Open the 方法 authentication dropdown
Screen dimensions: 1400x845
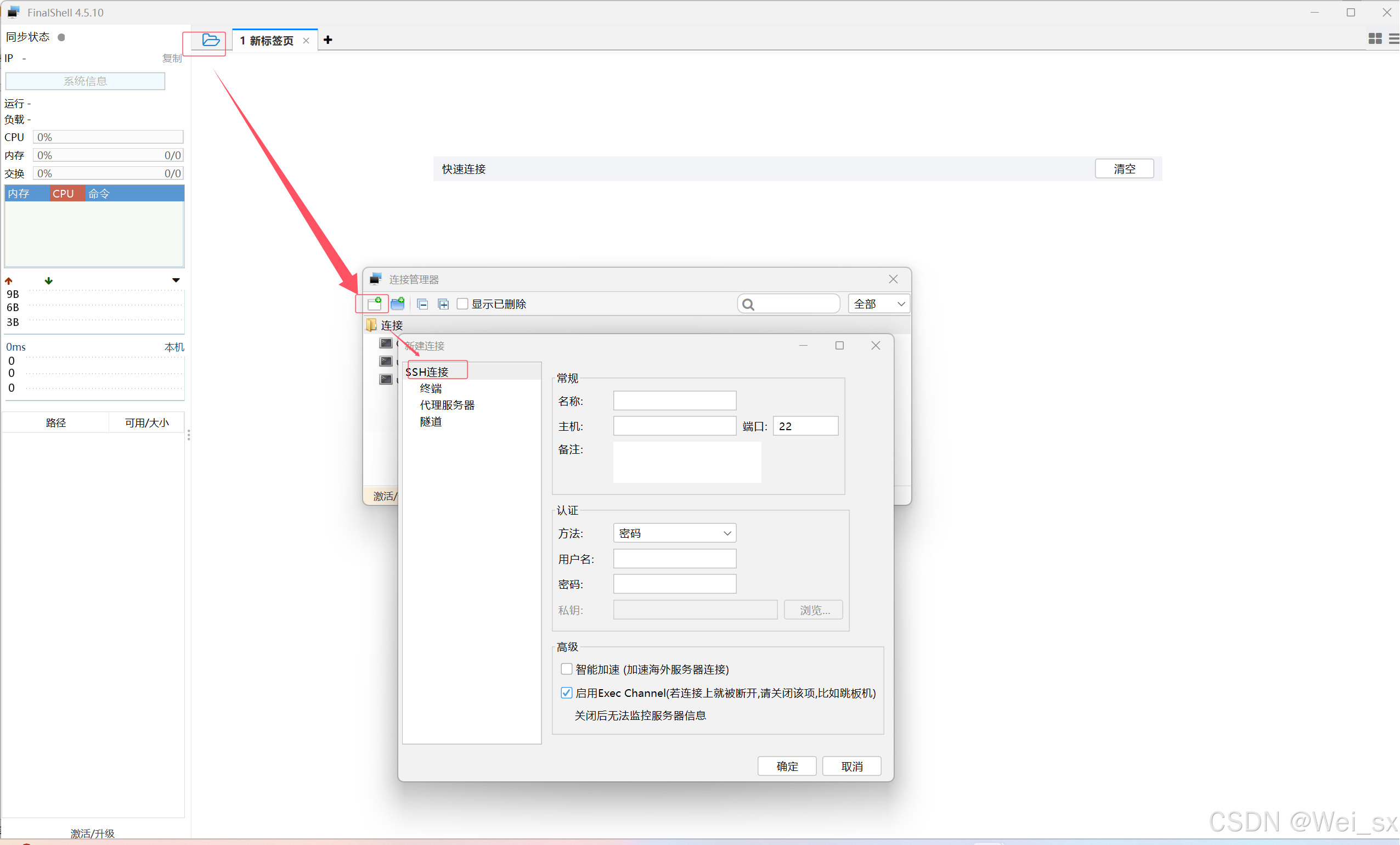(674, 533)
